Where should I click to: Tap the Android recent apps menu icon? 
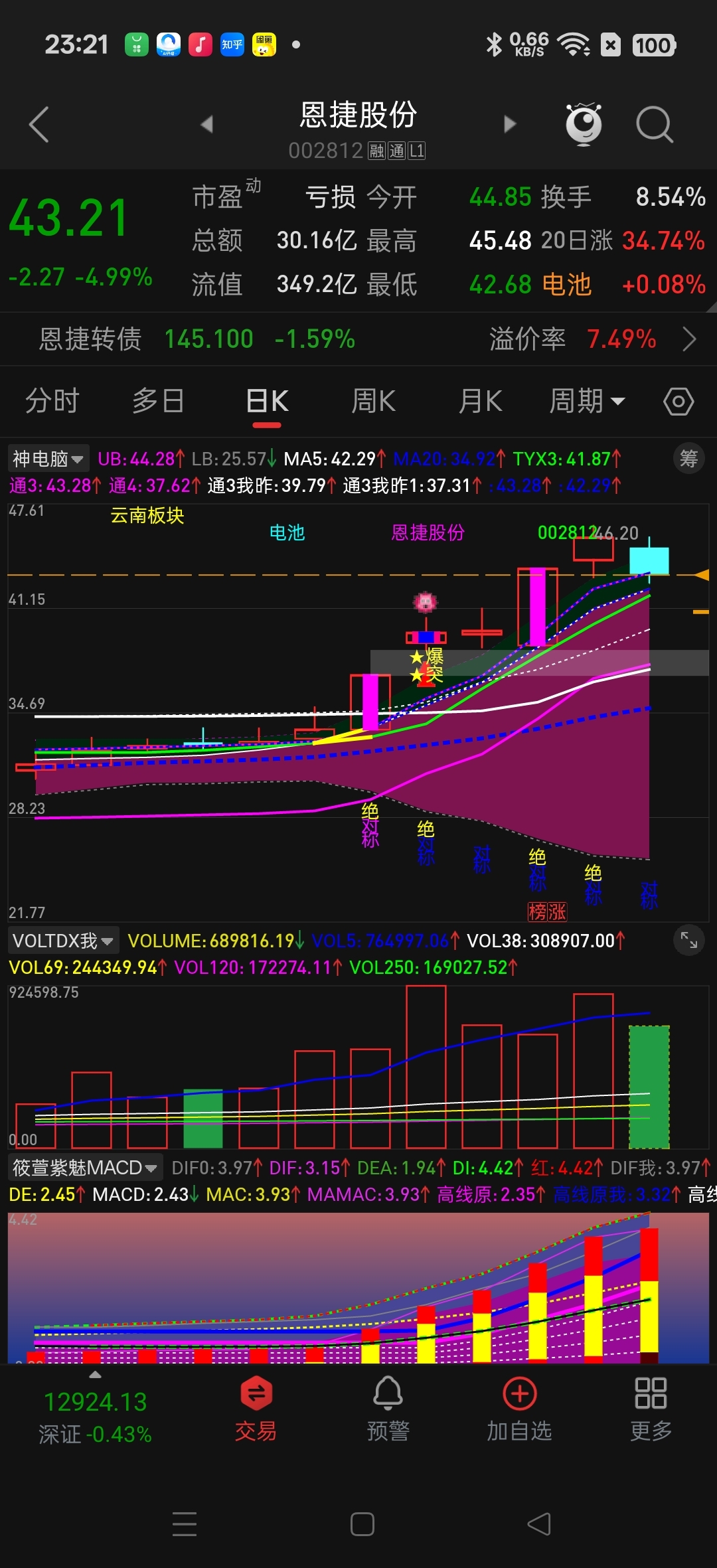point(185,1524)
